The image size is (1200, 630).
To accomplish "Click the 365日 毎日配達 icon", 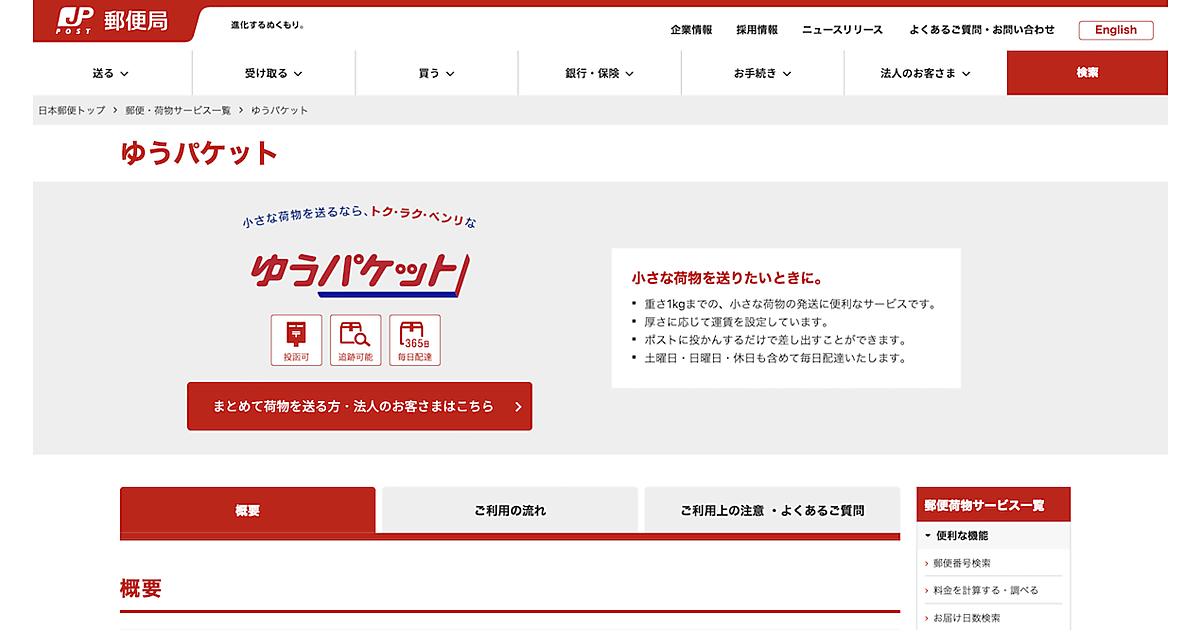I will 414,340.
